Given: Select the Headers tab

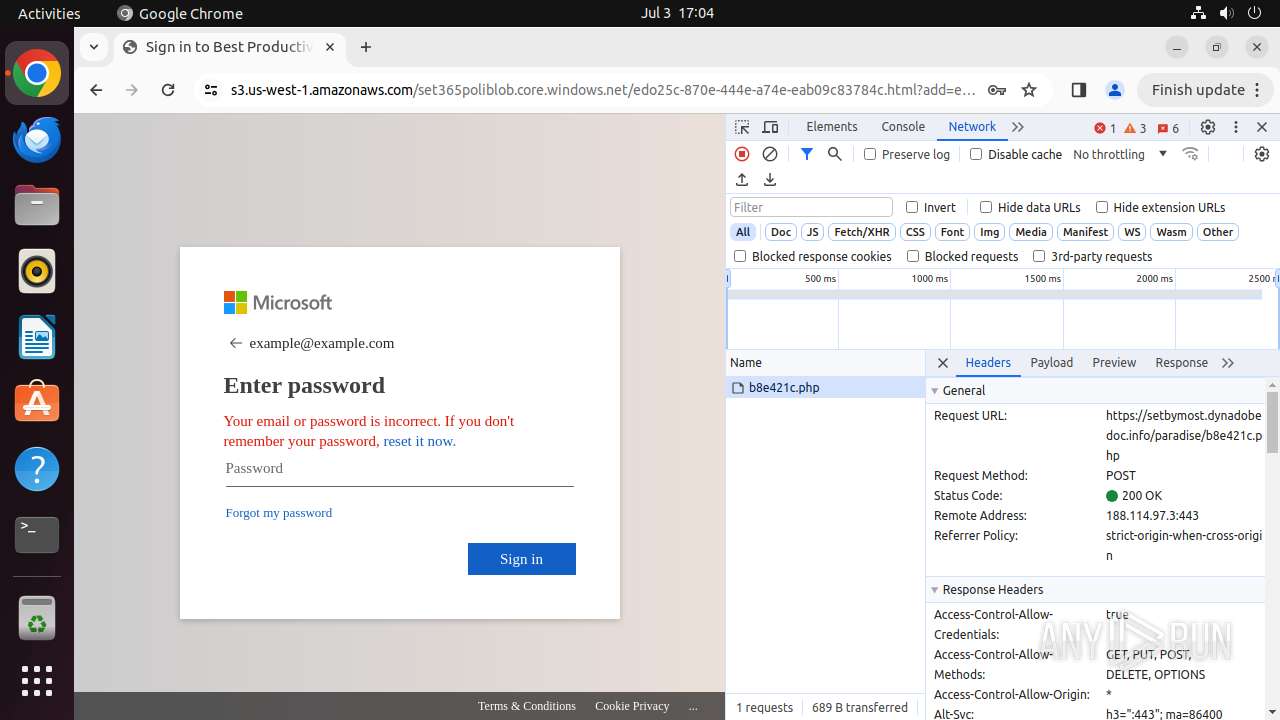Looking at the screenshot, I should pos(988,363).
